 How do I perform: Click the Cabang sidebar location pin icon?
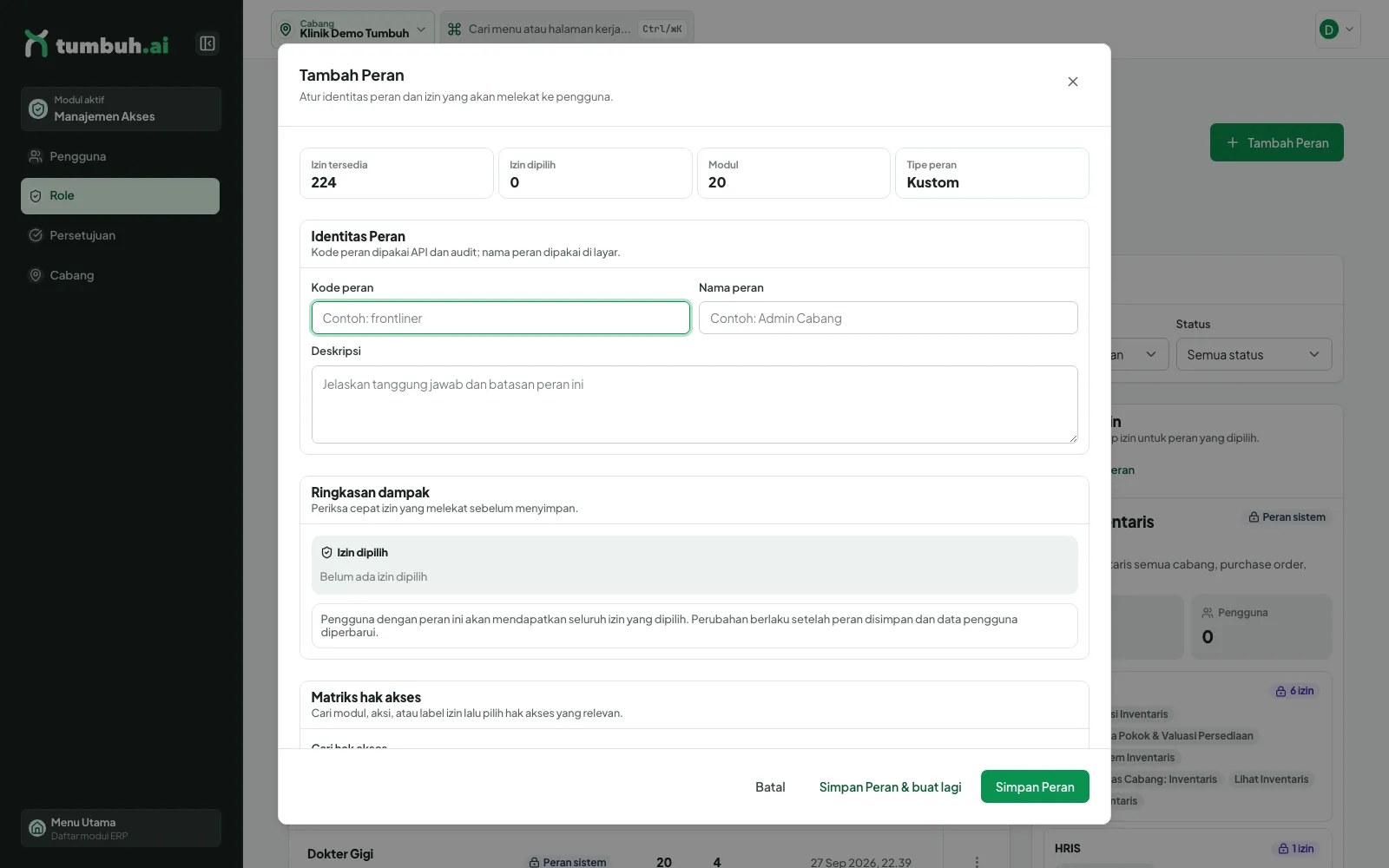(36, 275)
